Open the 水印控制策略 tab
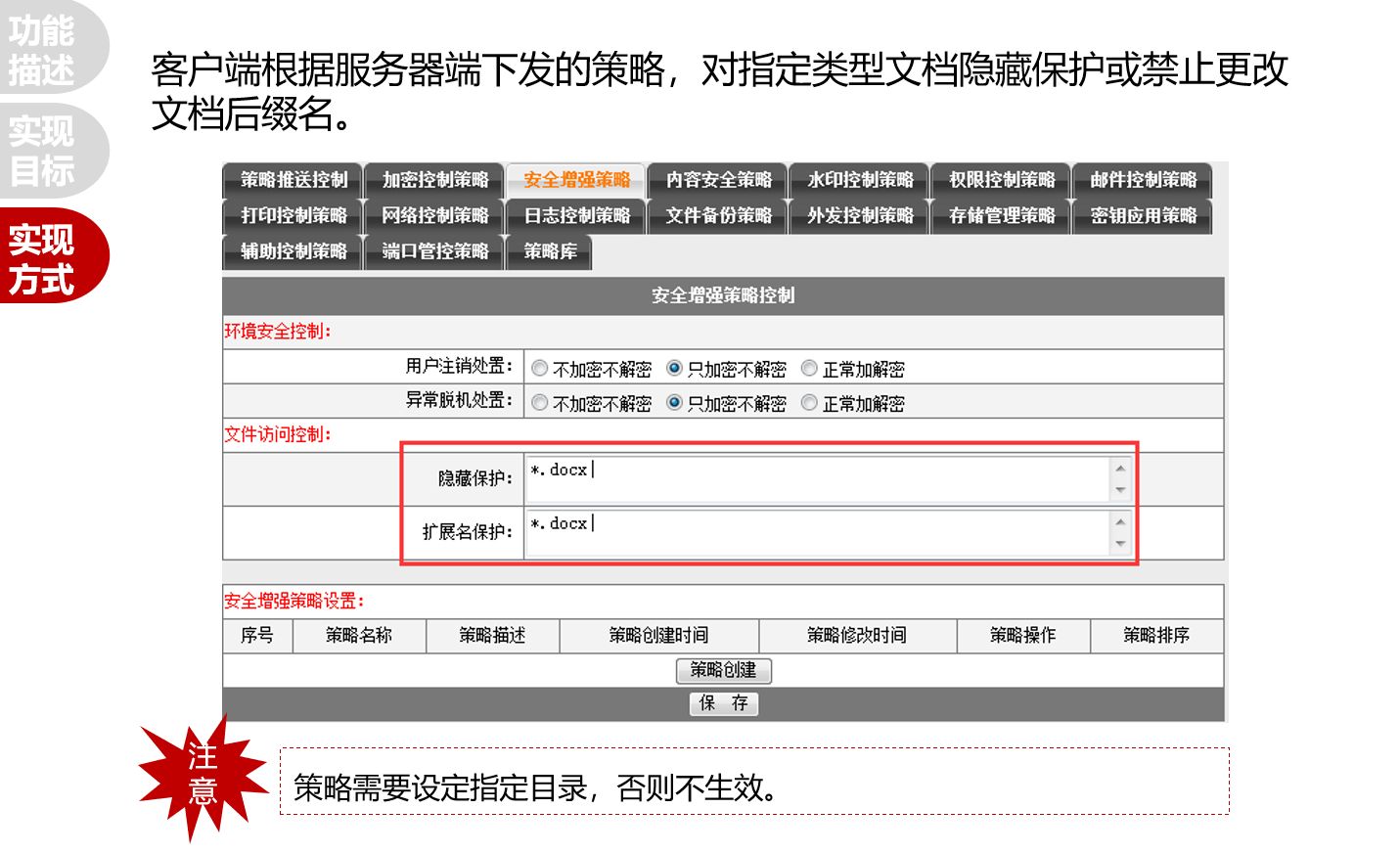The width and height of the screenshot is (1400, 853). click(x=860, y=180)
